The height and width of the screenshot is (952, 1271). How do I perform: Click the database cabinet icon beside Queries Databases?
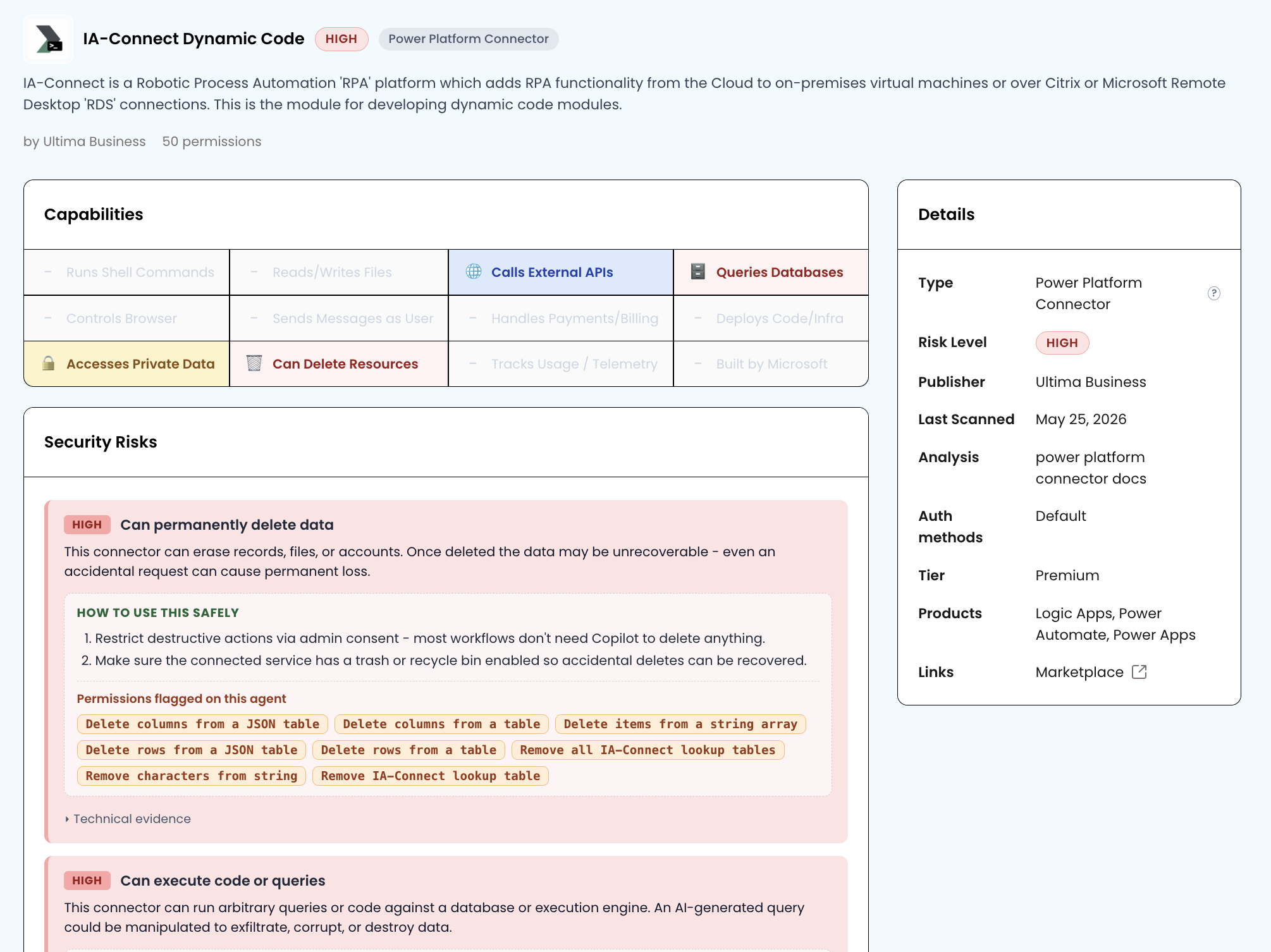(x=698, y=272)
